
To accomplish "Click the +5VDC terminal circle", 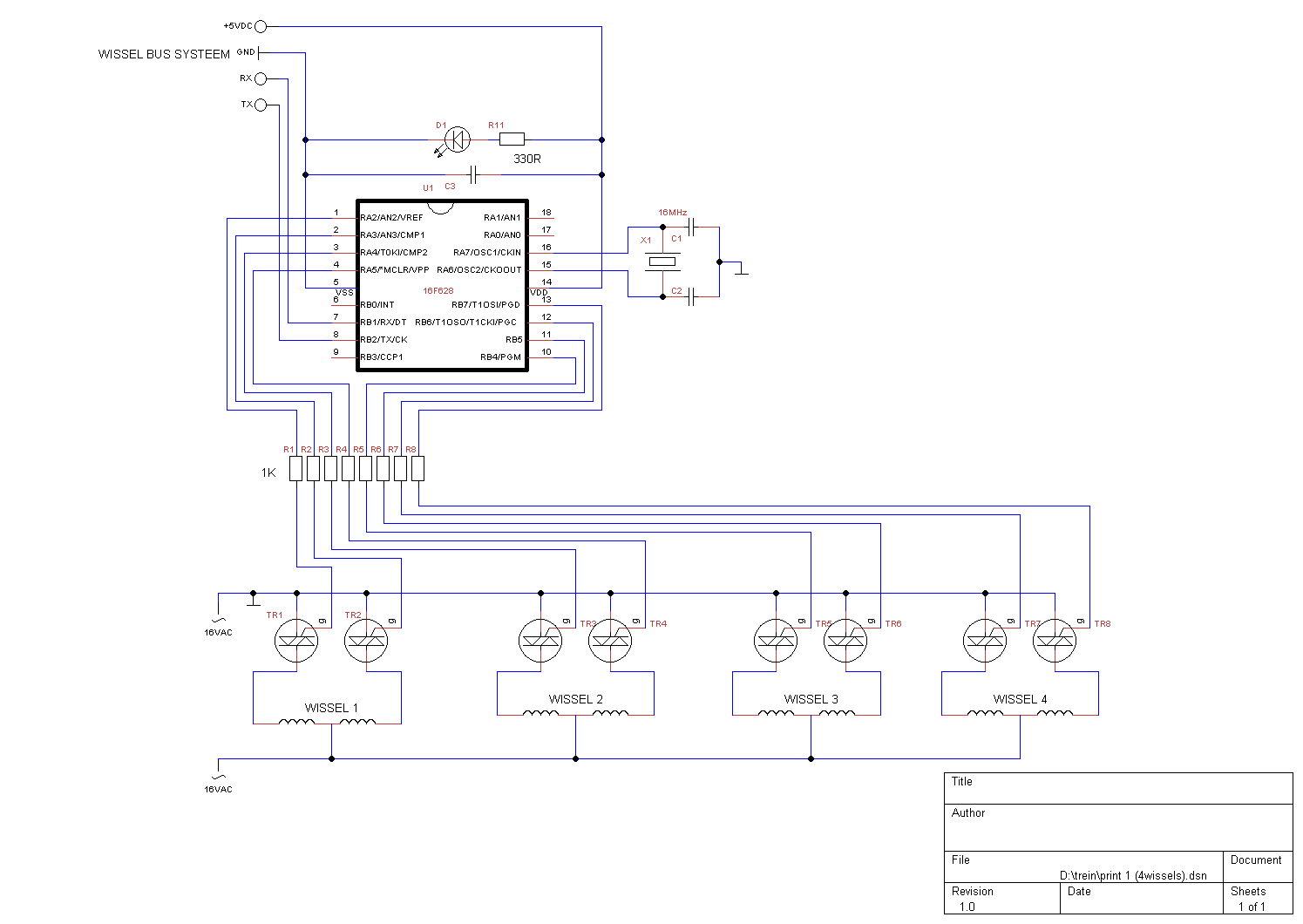I will pos(260,27).
